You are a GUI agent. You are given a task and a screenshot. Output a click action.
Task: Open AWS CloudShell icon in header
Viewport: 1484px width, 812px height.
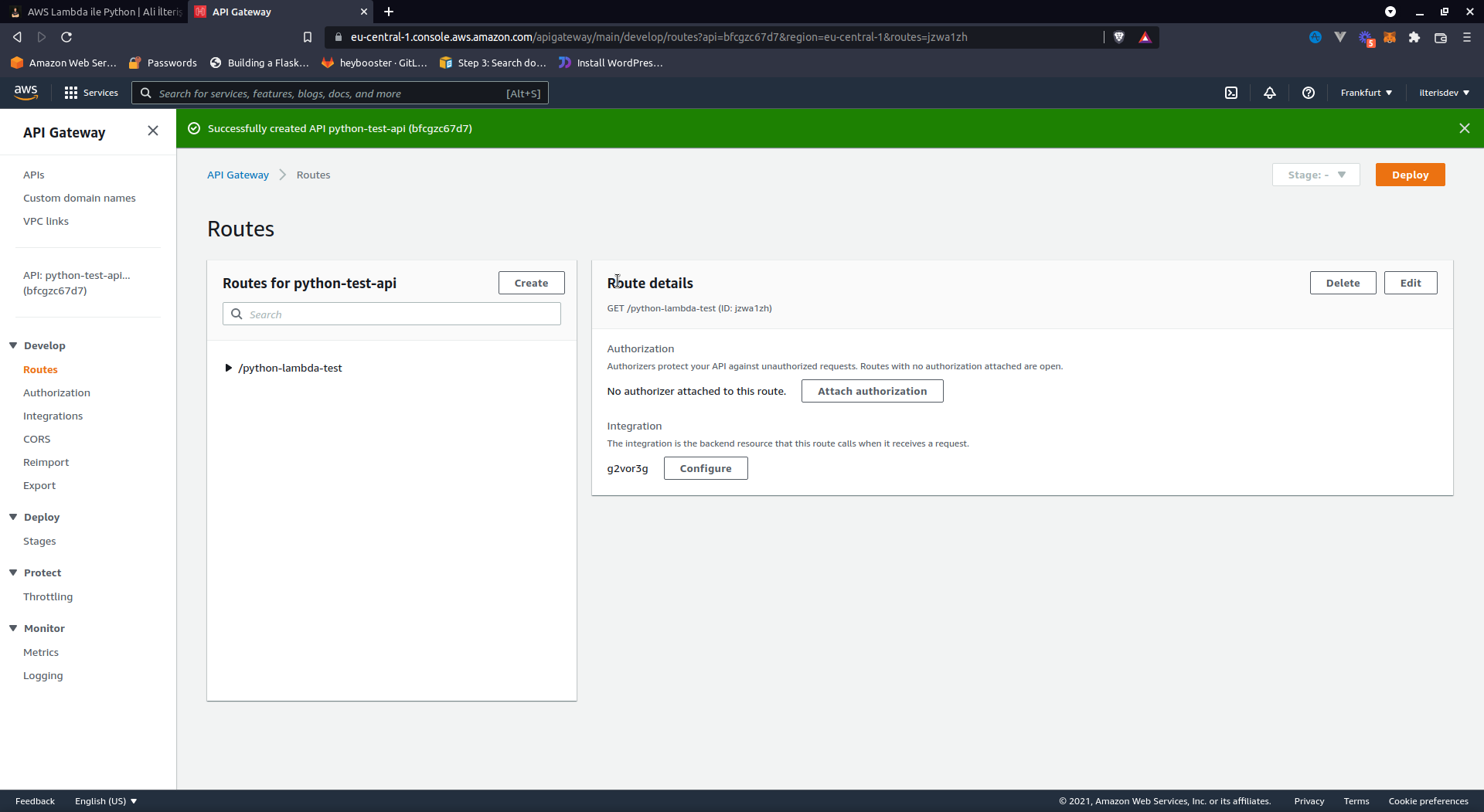coord(1231,93)
